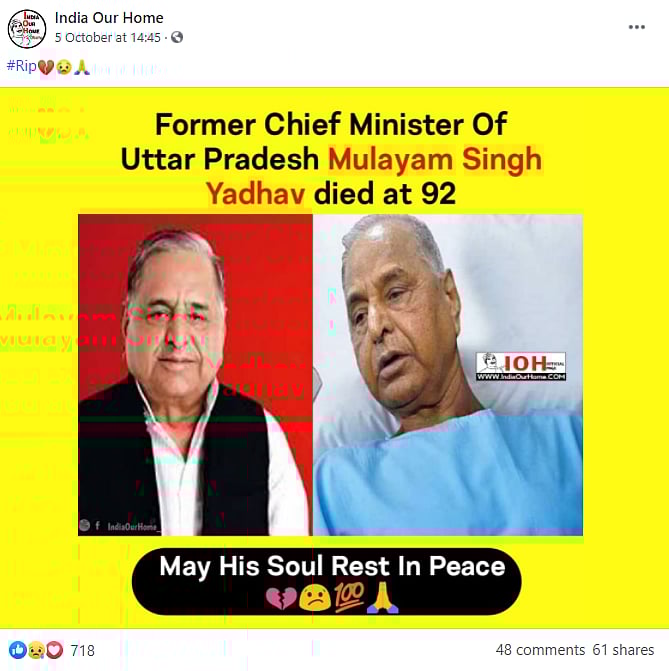This screenshot has height=671, width=669.
Task: Open the 718 reactions count
Action: coord(82,650)
